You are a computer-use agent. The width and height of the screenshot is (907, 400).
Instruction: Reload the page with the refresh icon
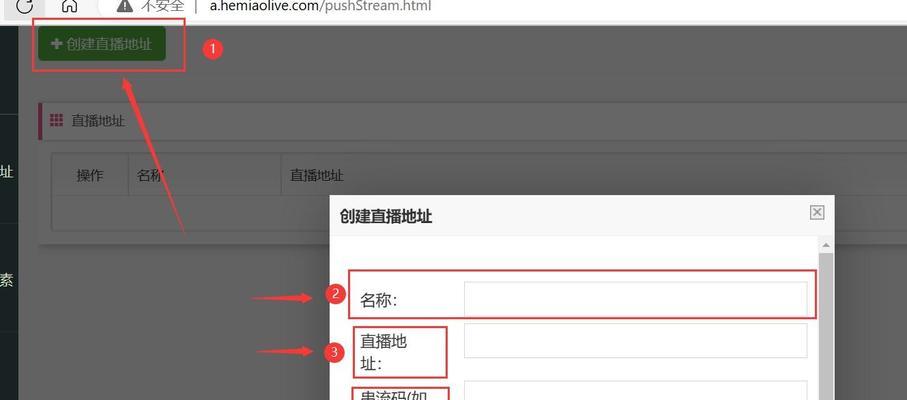click(24, 6)
